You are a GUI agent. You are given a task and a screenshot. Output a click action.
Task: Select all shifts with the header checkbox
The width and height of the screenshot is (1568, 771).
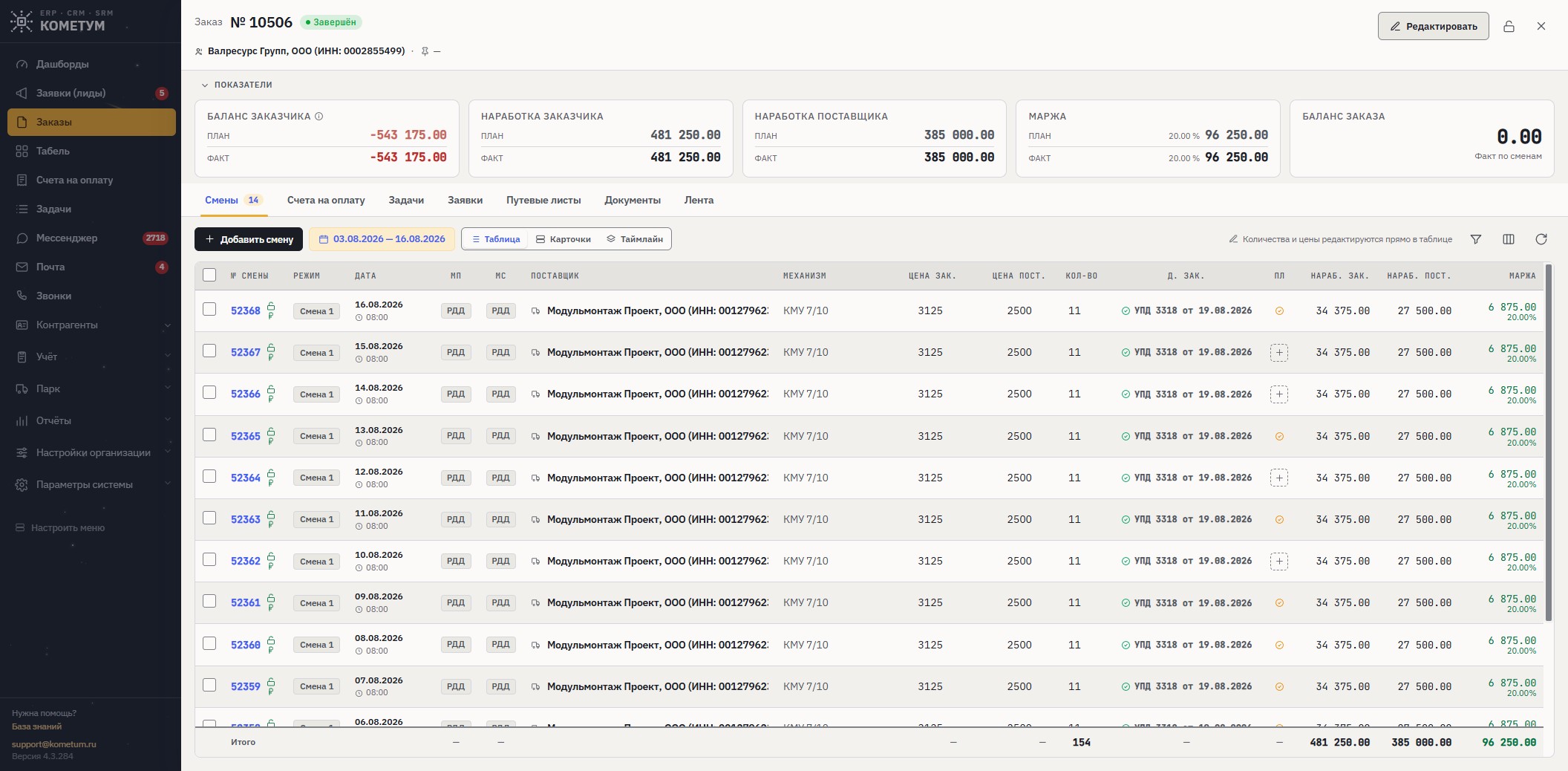(x=209, y=275)
